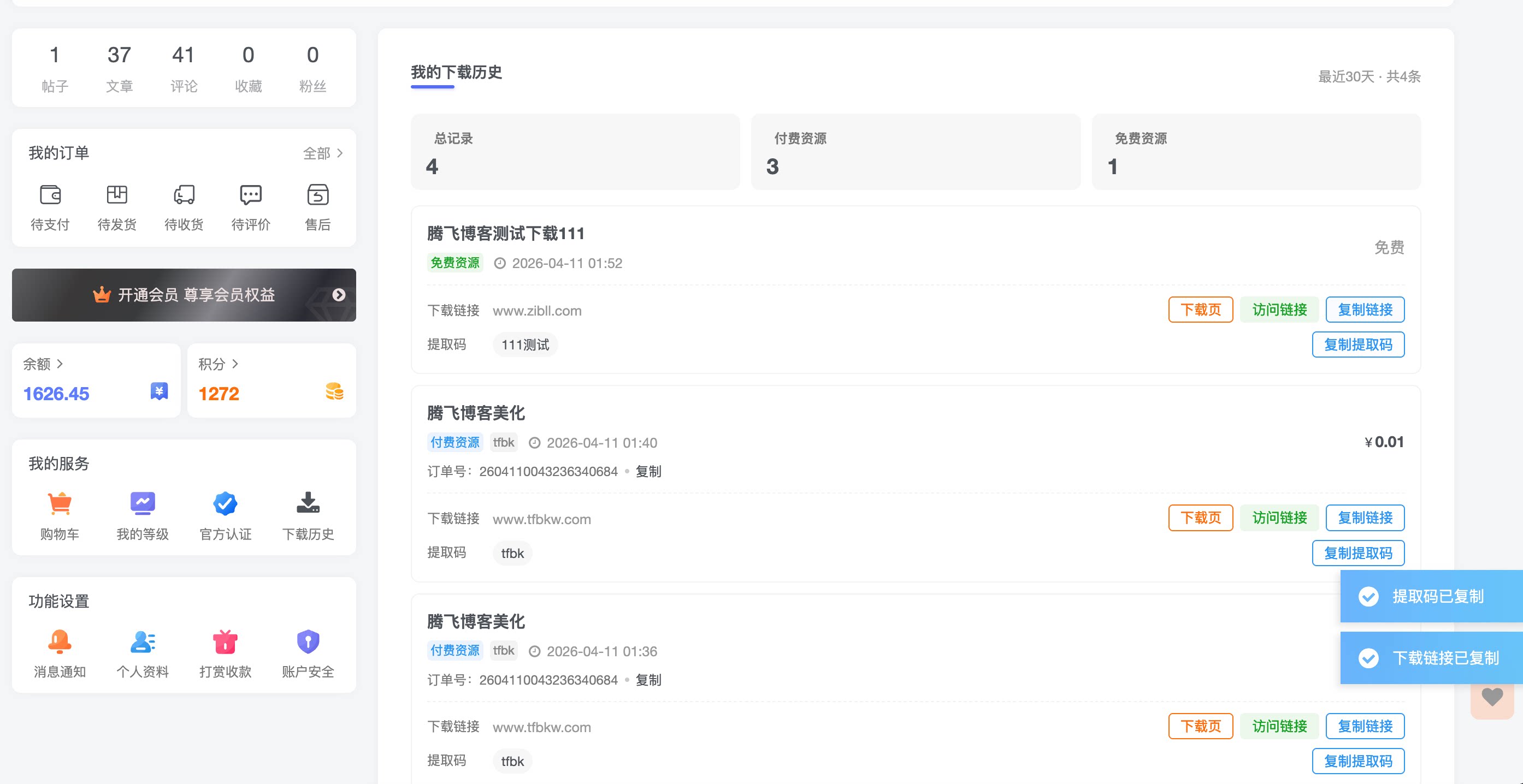Expand the 余额 balance detail arrow
The height and width of the screenshot is (784, 1523).
(x=61, y=365)
